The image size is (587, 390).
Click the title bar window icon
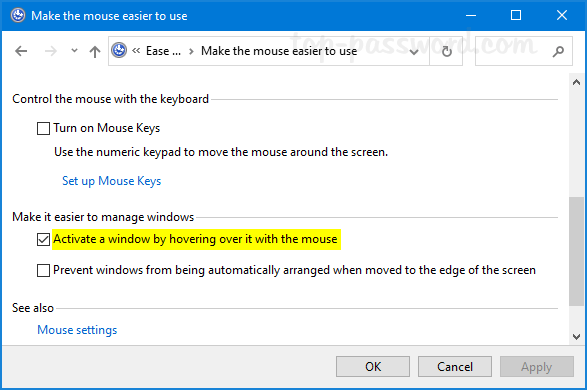pyautogui.click(x=18, y=15)
